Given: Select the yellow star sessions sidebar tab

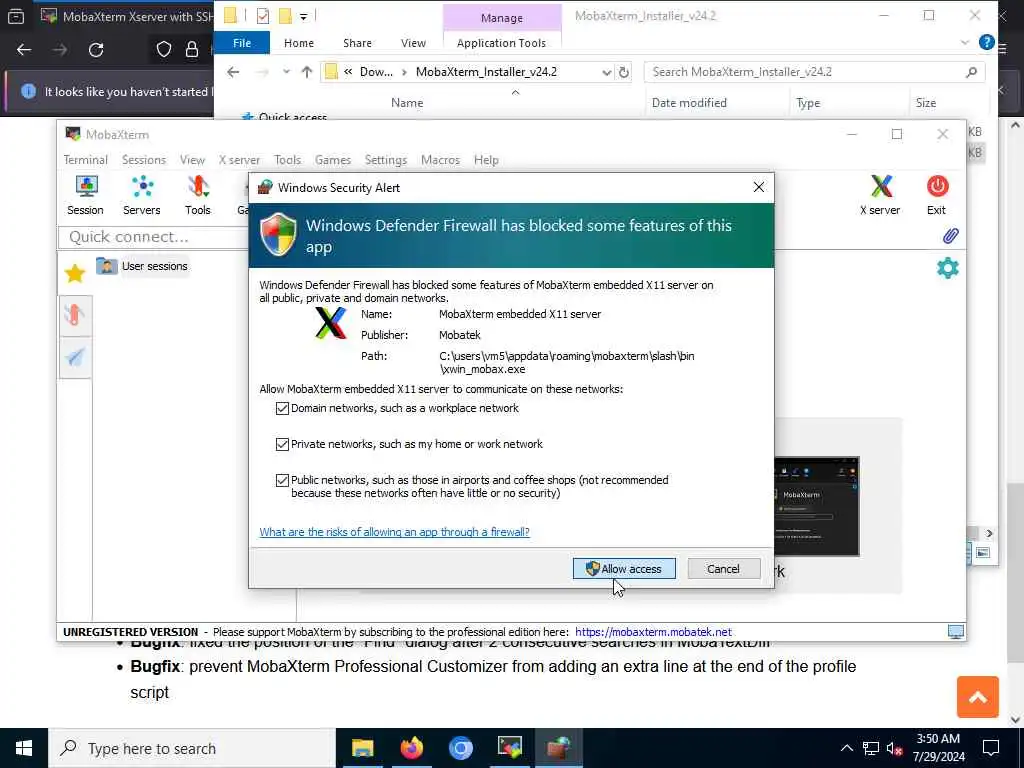Looking at the screenshot, I should [75, 273].
